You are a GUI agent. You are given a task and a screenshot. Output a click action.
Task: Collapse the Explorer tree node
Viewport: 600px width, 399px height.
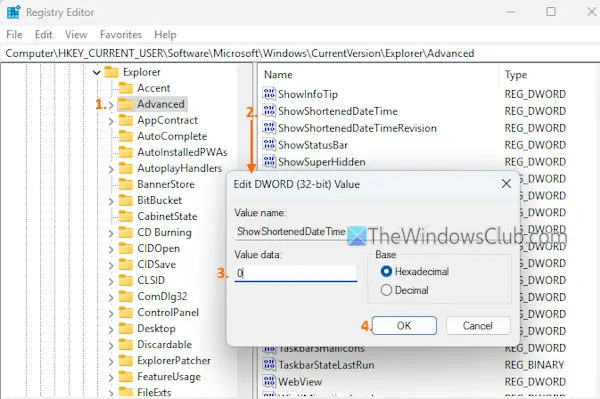pyautogui.click(x=96, y=72)
